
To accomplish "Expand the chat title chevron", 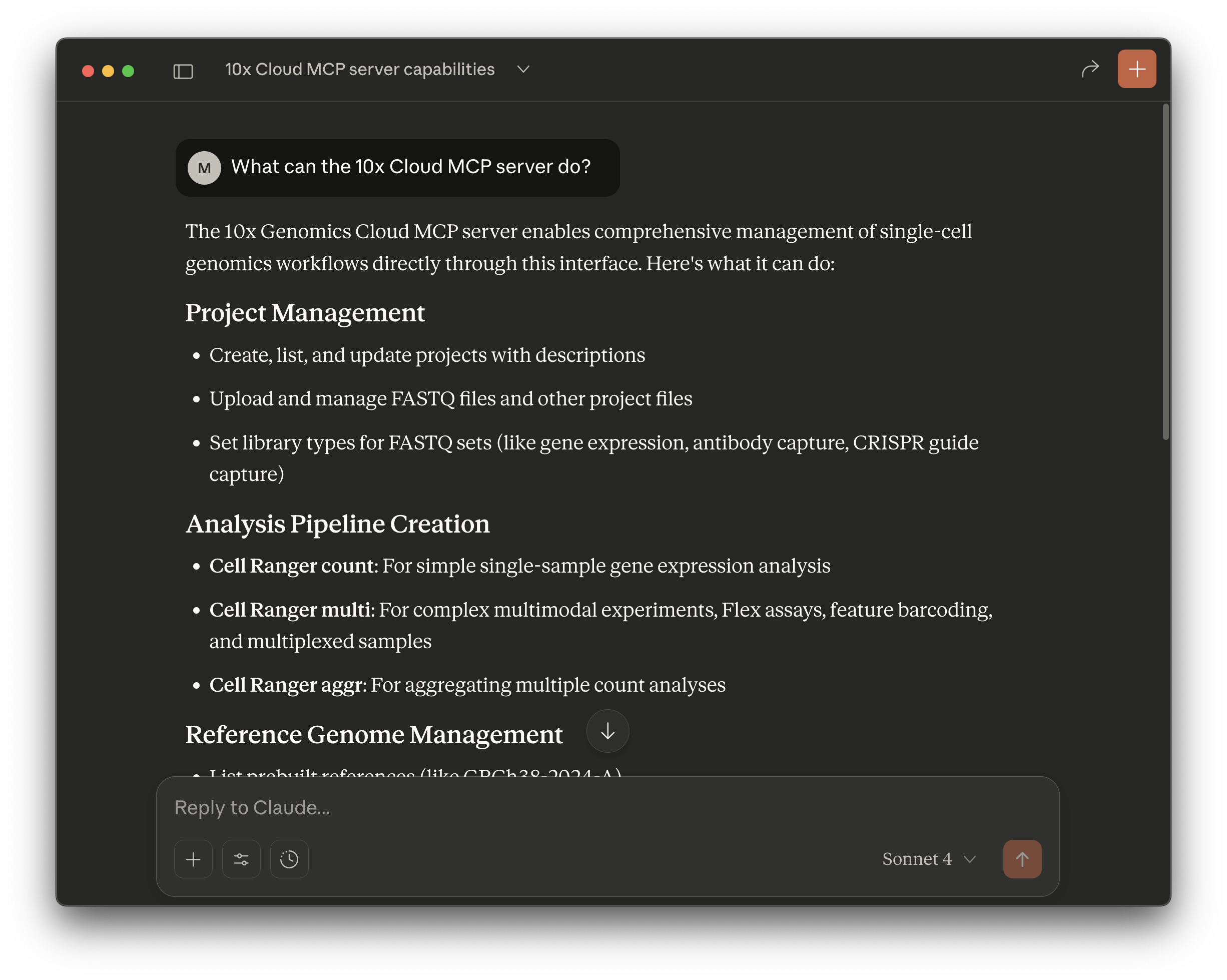I will pos(523,70).
